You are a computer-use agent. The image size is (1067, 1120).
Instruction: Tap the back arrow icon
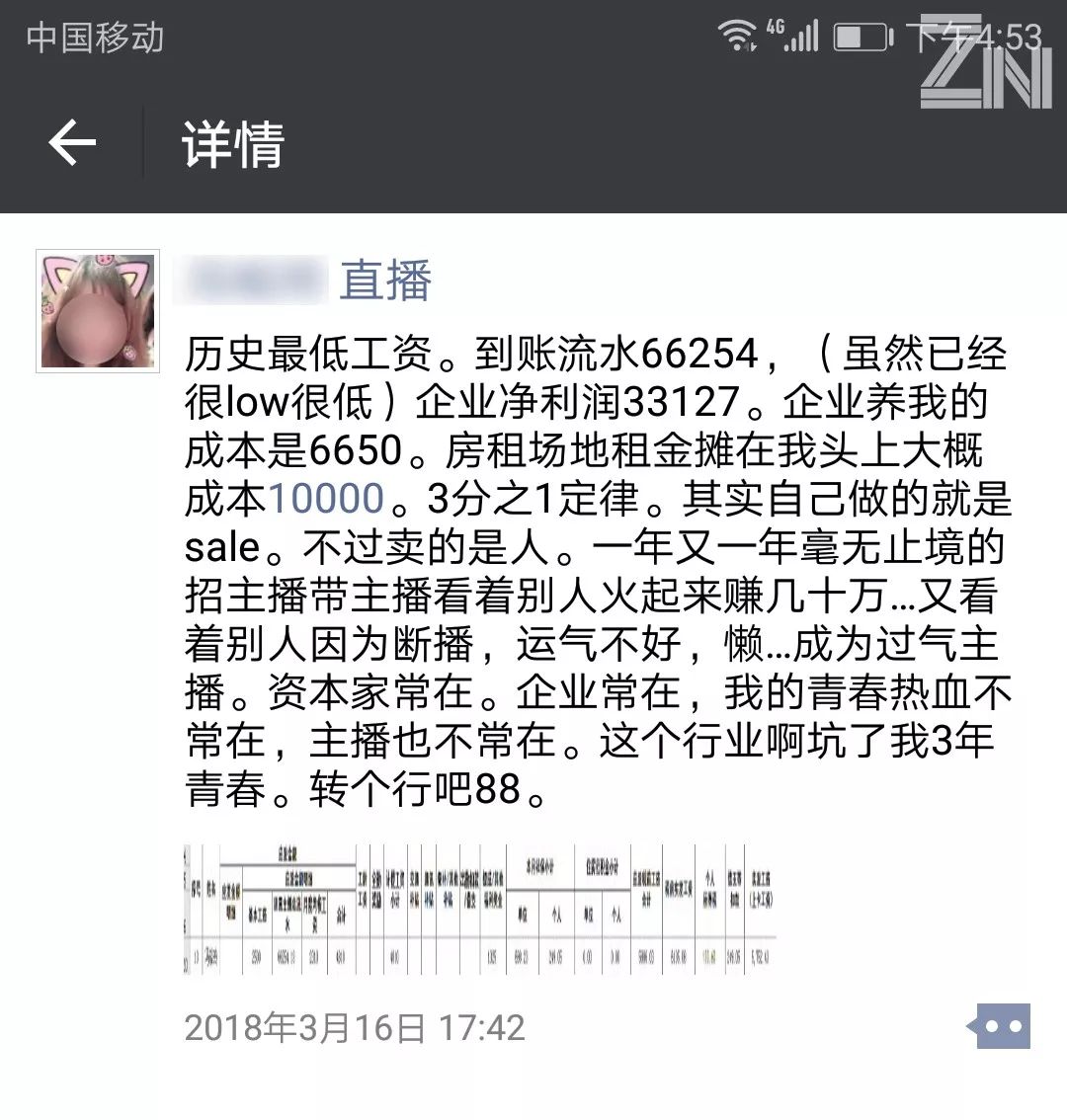click(72, 143)
